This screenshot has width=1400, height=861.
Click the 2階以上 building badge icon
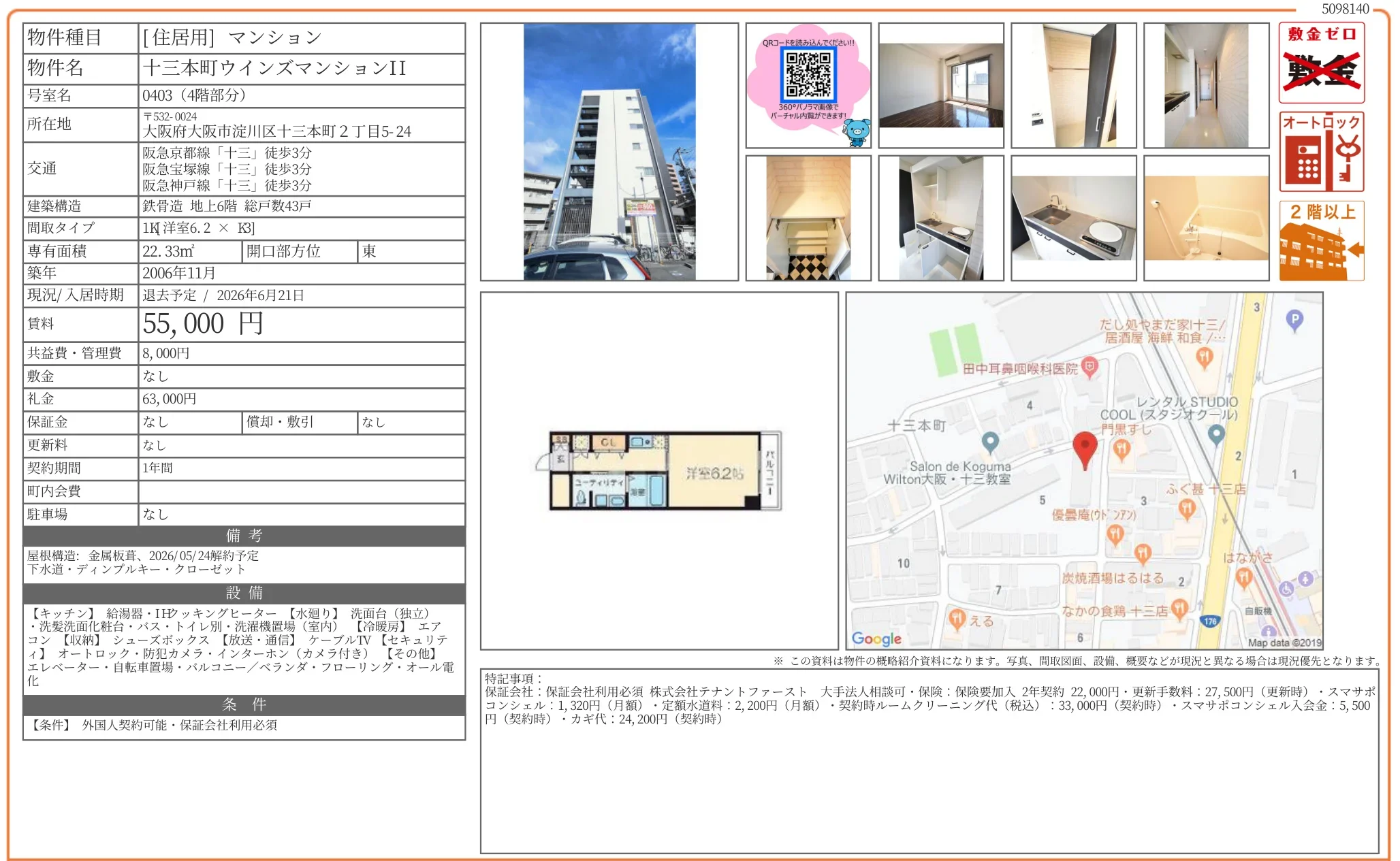coord(1321,240)
